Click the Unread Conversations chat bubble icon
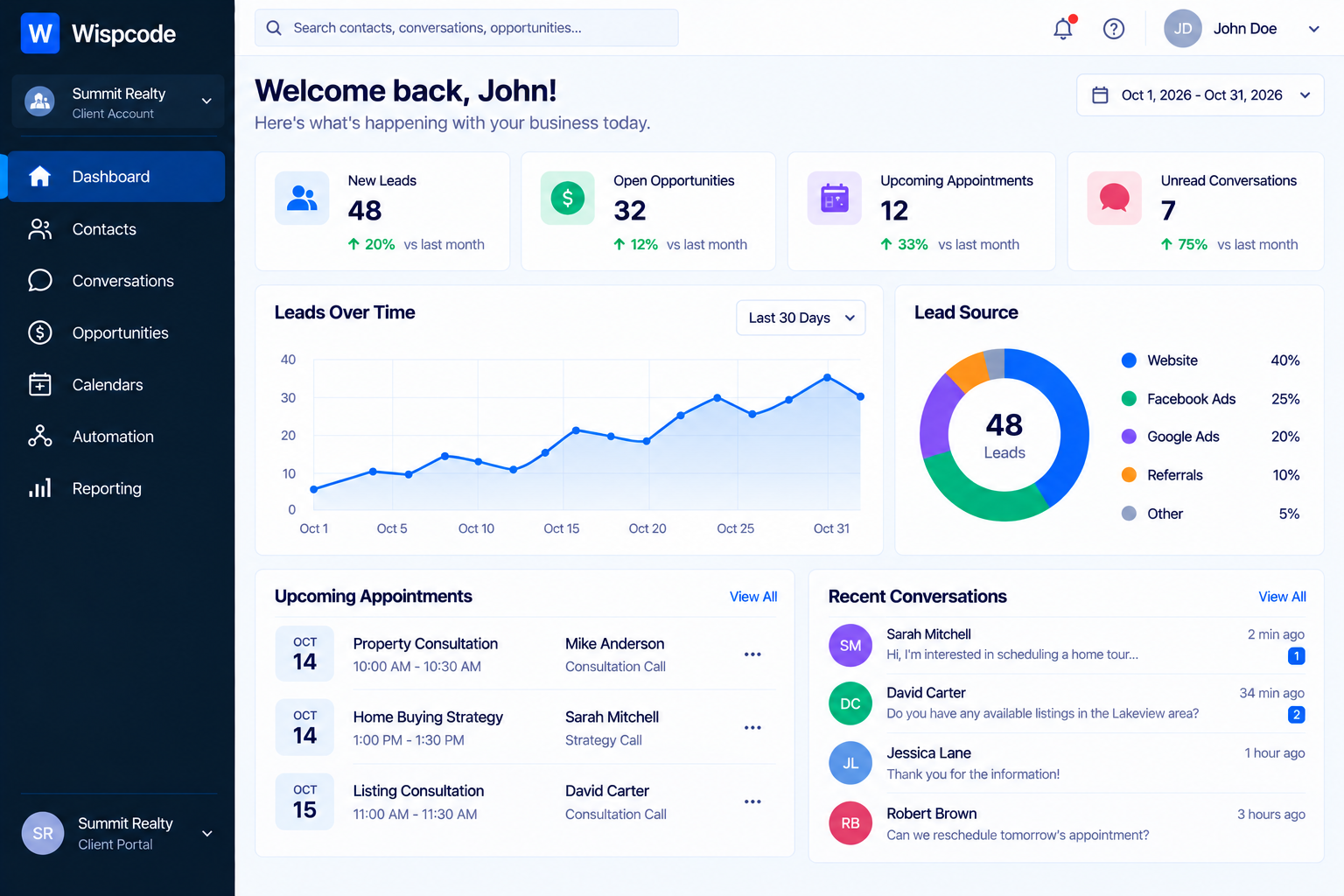This screenshot has height=896, width=1344. pyautogui.click(x=1115, y=198)
